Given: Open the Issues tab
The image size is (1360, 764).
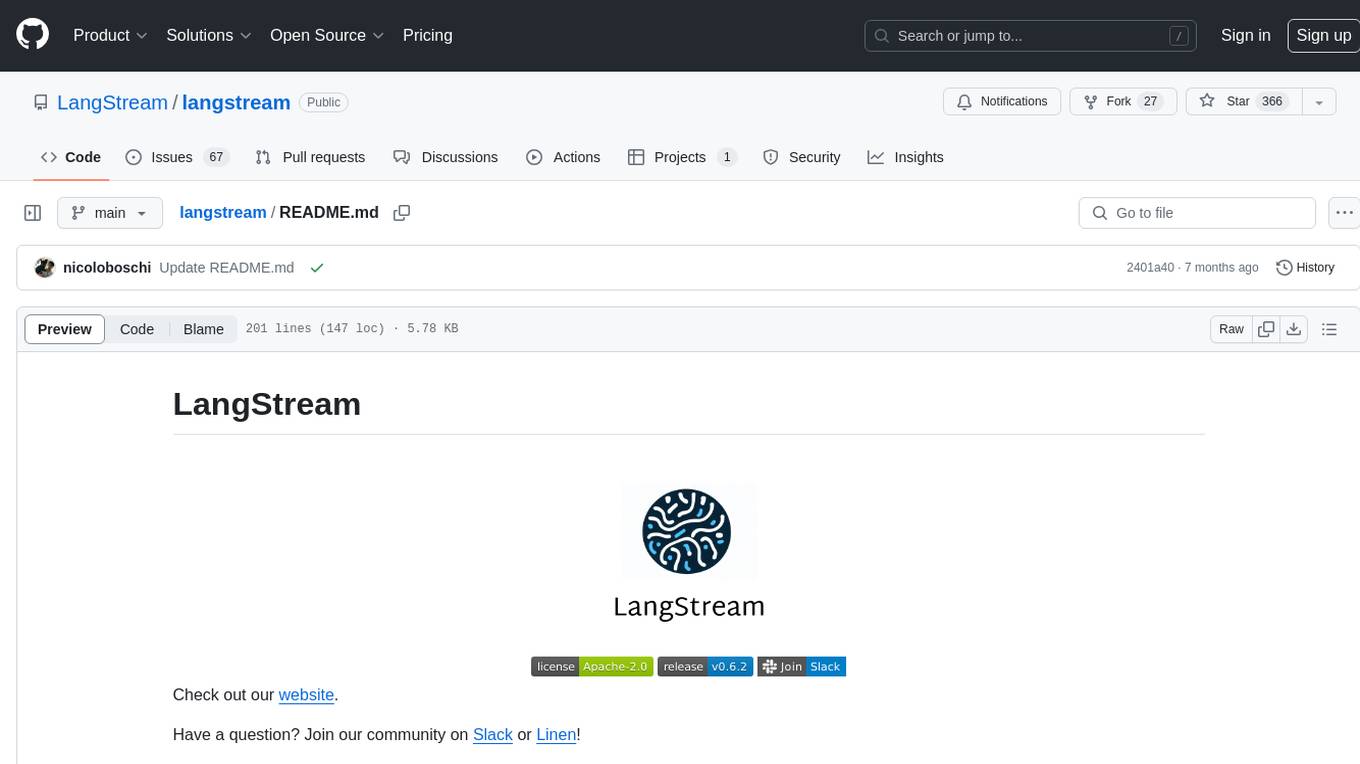Looking at the screenshot, I should click(177, 157).
